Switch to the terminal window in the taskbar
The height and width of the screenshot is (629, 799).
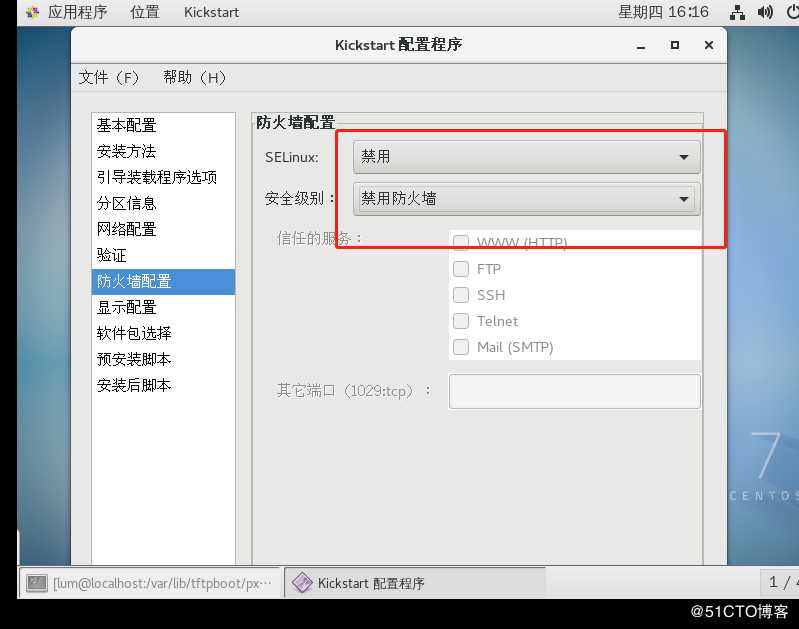point(151,583)
